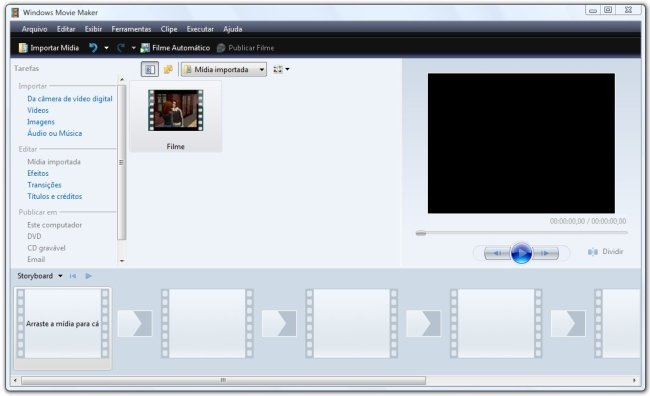Click the preview seek slider handle
Viewport: 650px width, 396px height.
[x=421, y=233]
